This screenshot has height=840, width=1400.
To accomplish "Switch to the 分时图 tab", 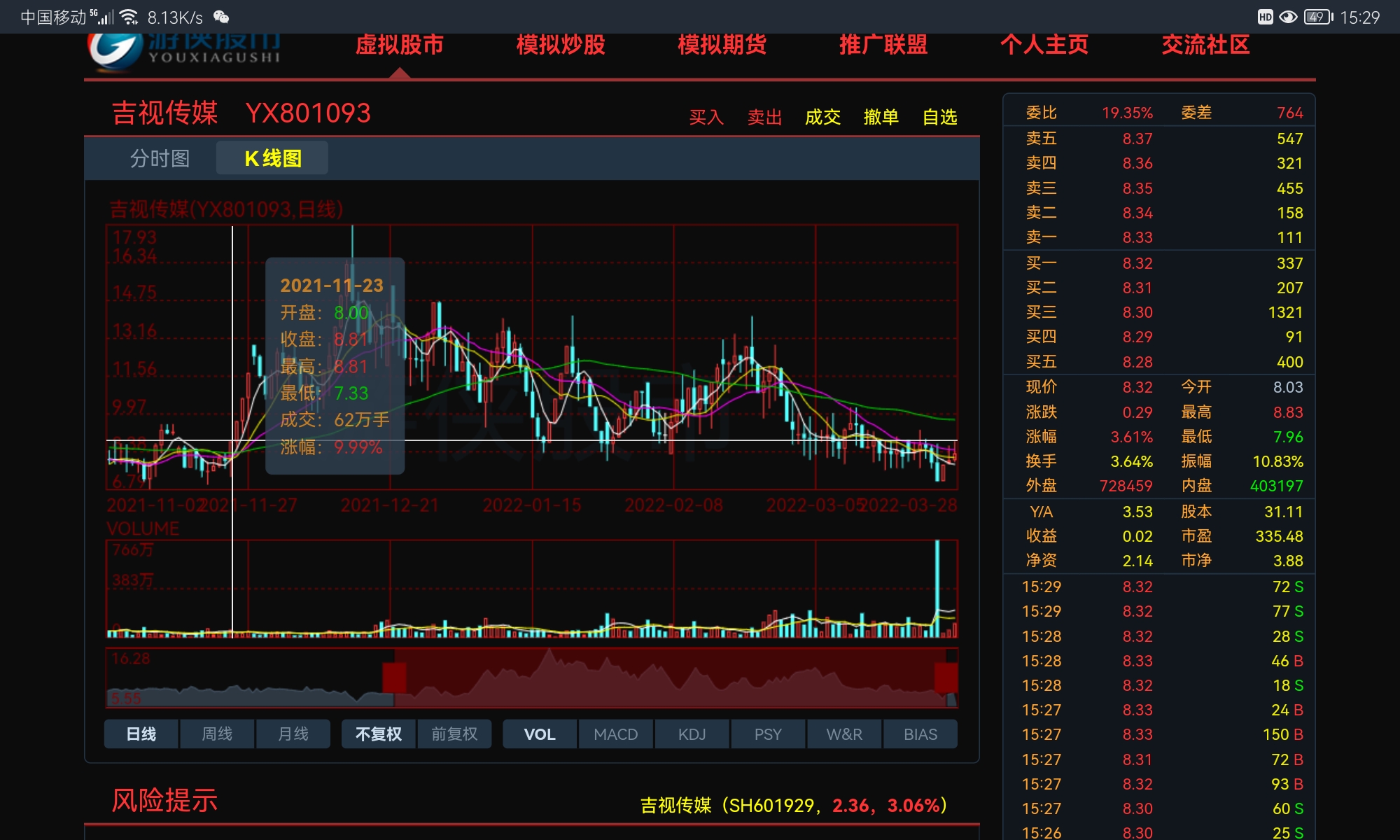I will coord(160,158).
